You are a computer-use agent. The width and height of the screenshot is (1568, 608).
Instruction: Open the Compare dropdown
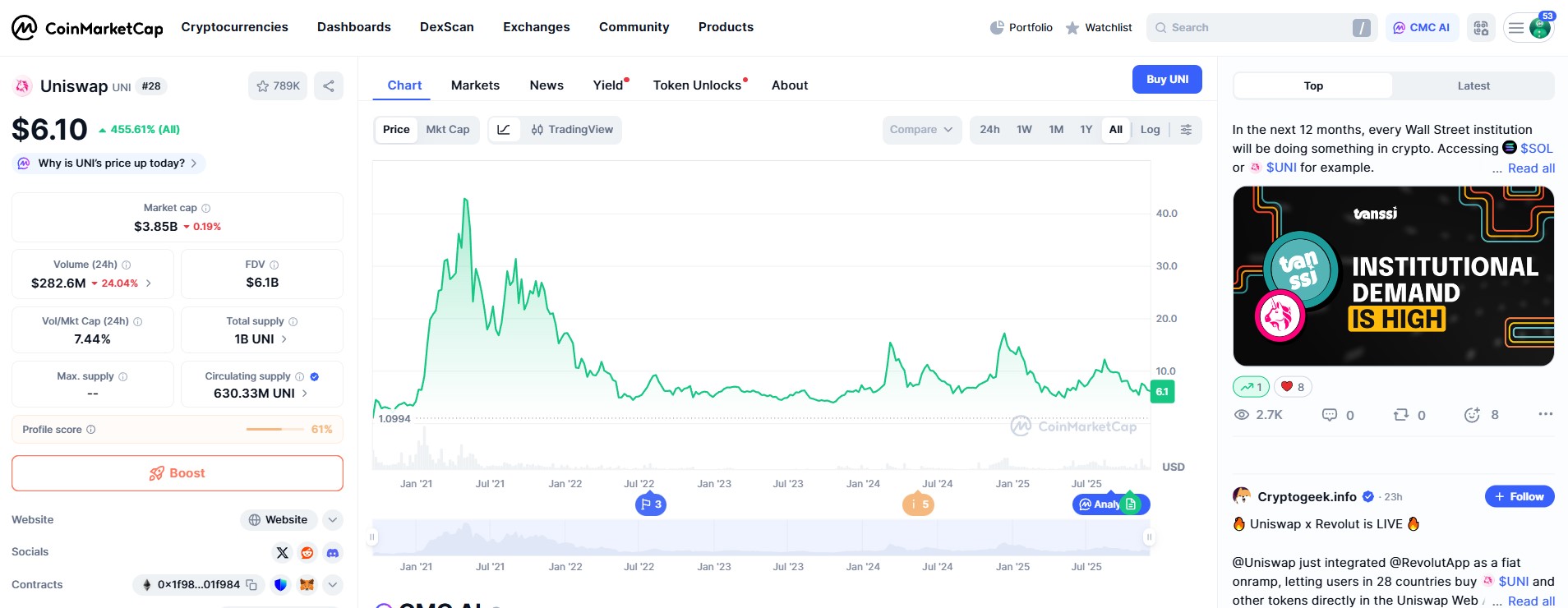click(x=921, y=130)
